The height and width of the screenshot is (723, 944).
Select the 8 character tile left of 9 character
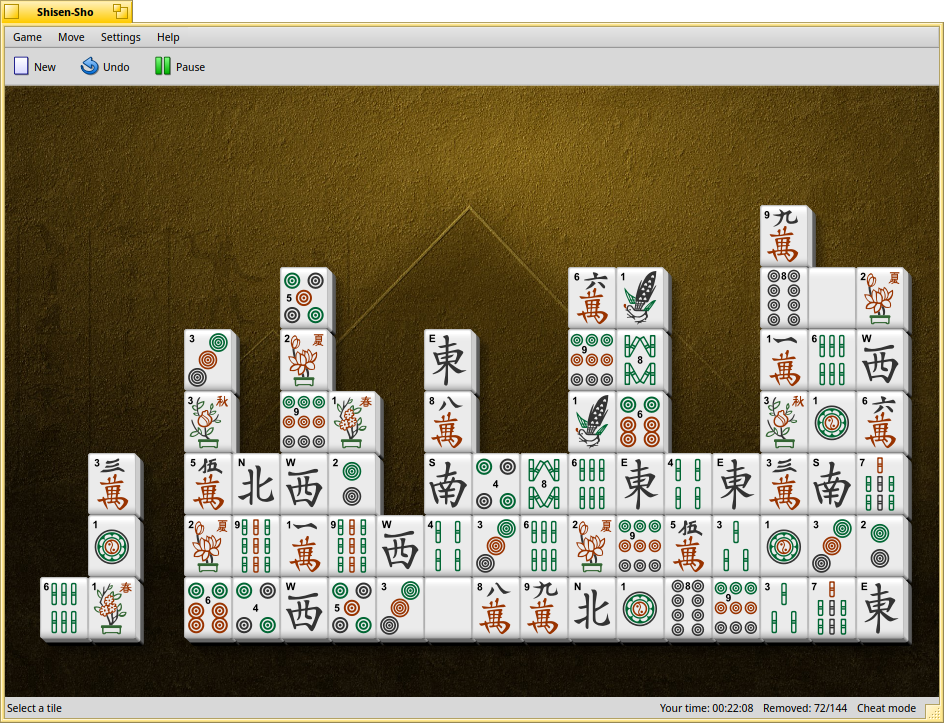click(496, 608)
